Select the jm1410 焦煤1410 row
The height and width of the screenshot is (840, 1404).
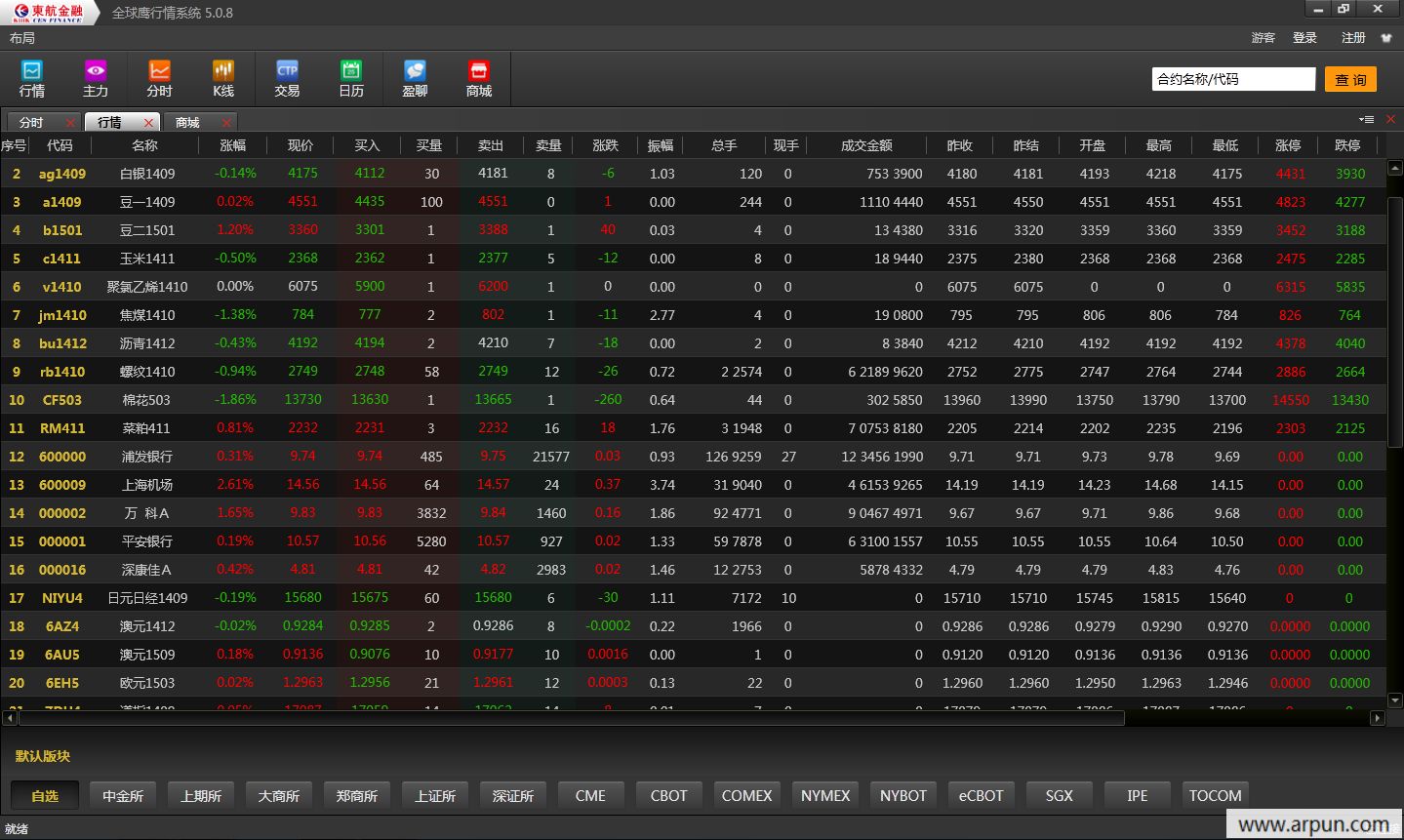tap(693, 315)
